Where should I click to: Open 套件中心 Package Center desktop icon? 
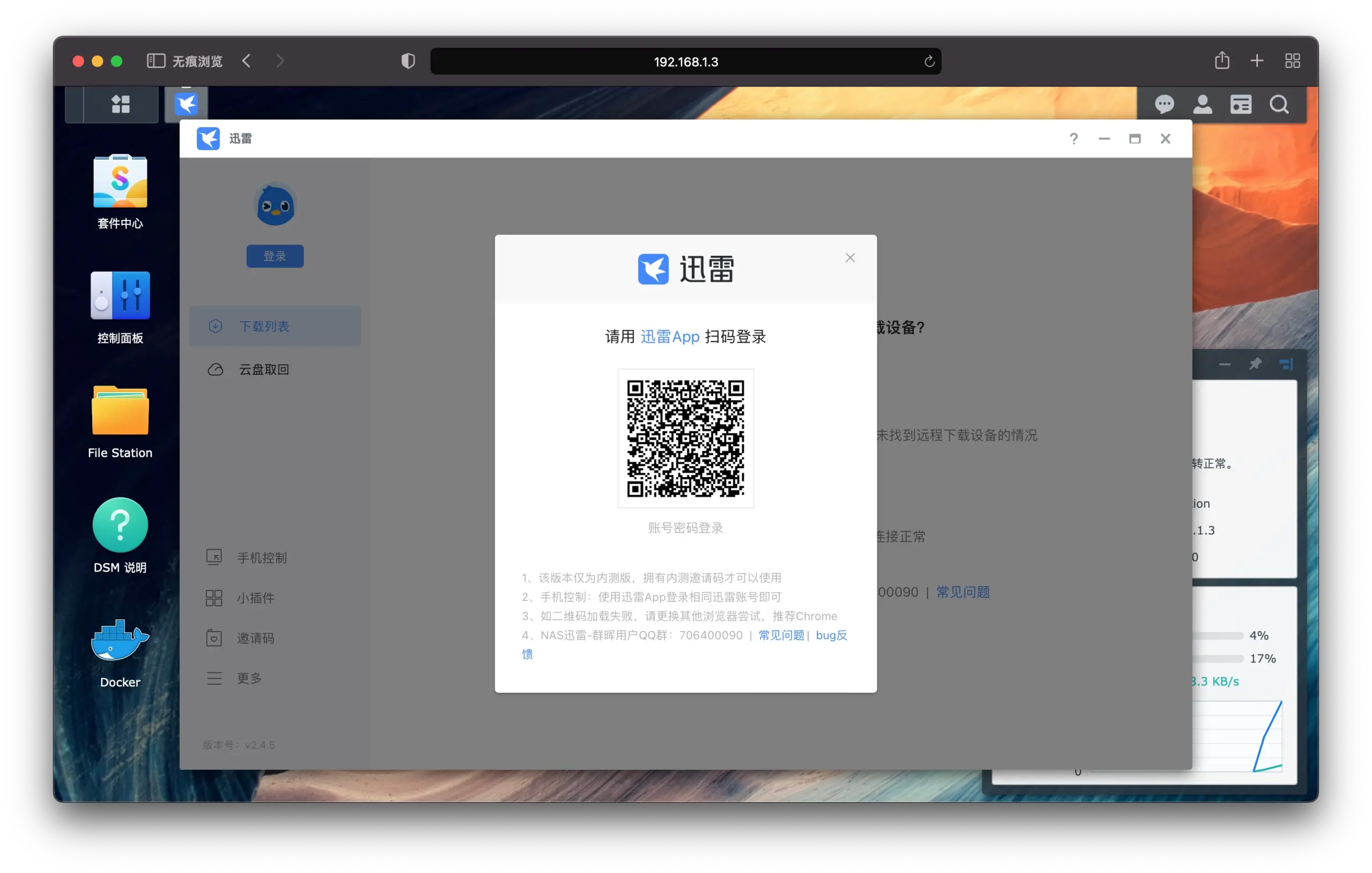(x=120, y=191)
